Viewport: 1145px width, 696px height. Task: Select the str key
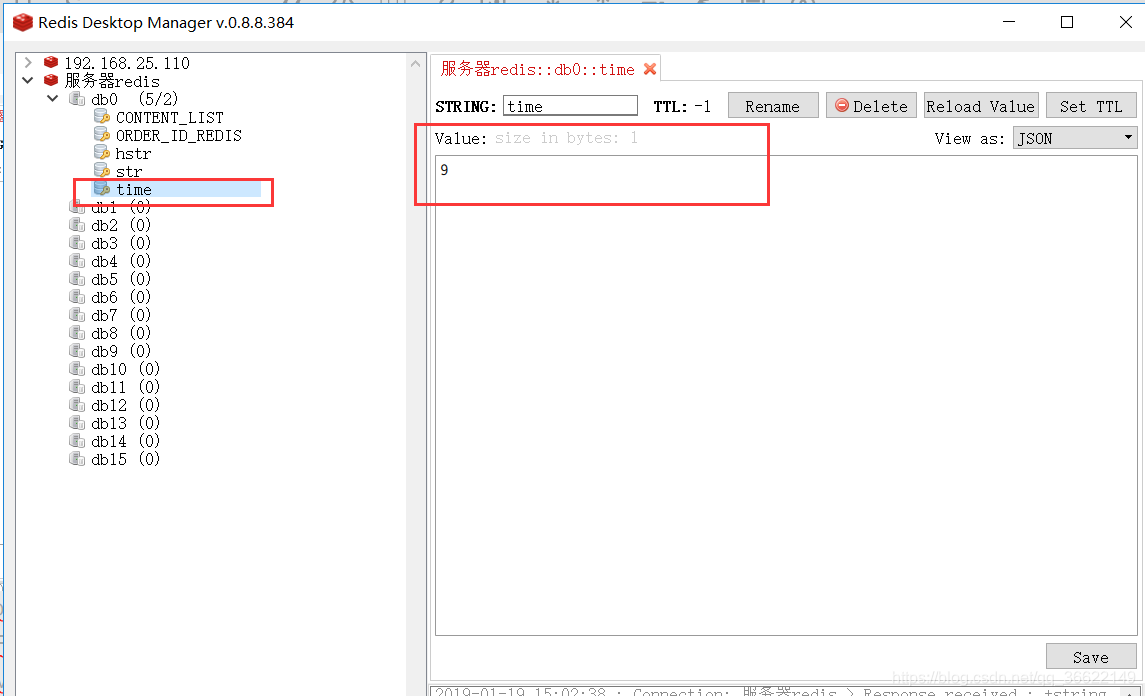pos(129,172)
